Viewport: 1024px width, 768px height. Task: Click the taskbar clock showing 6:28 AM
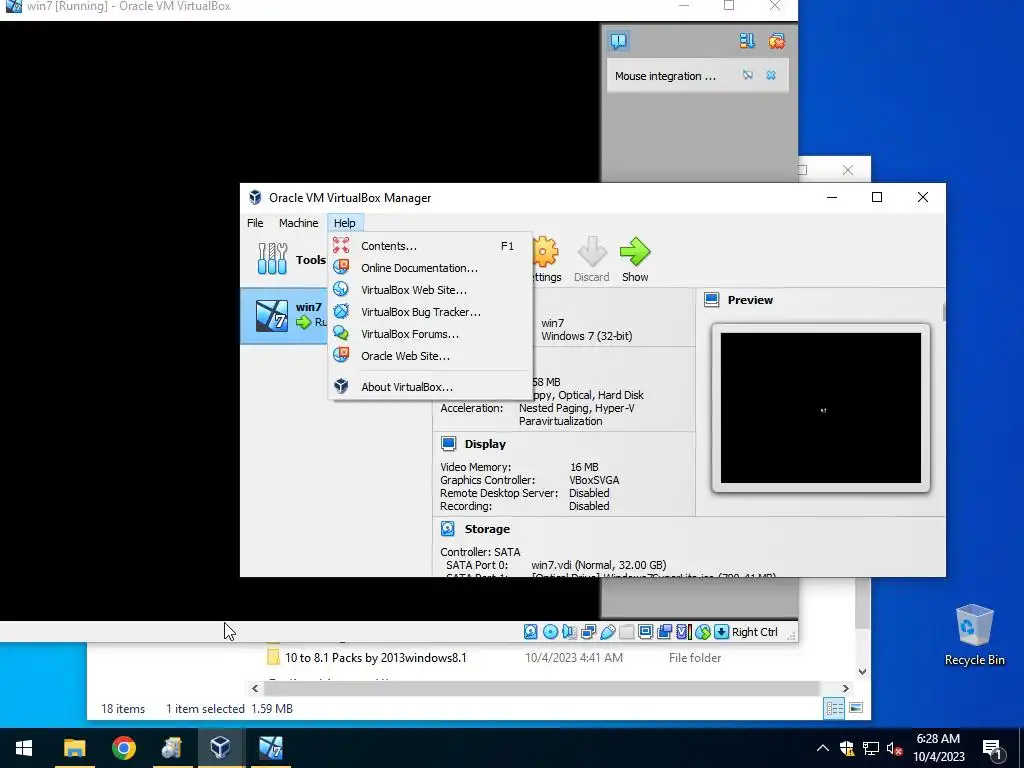click(938, 748)
